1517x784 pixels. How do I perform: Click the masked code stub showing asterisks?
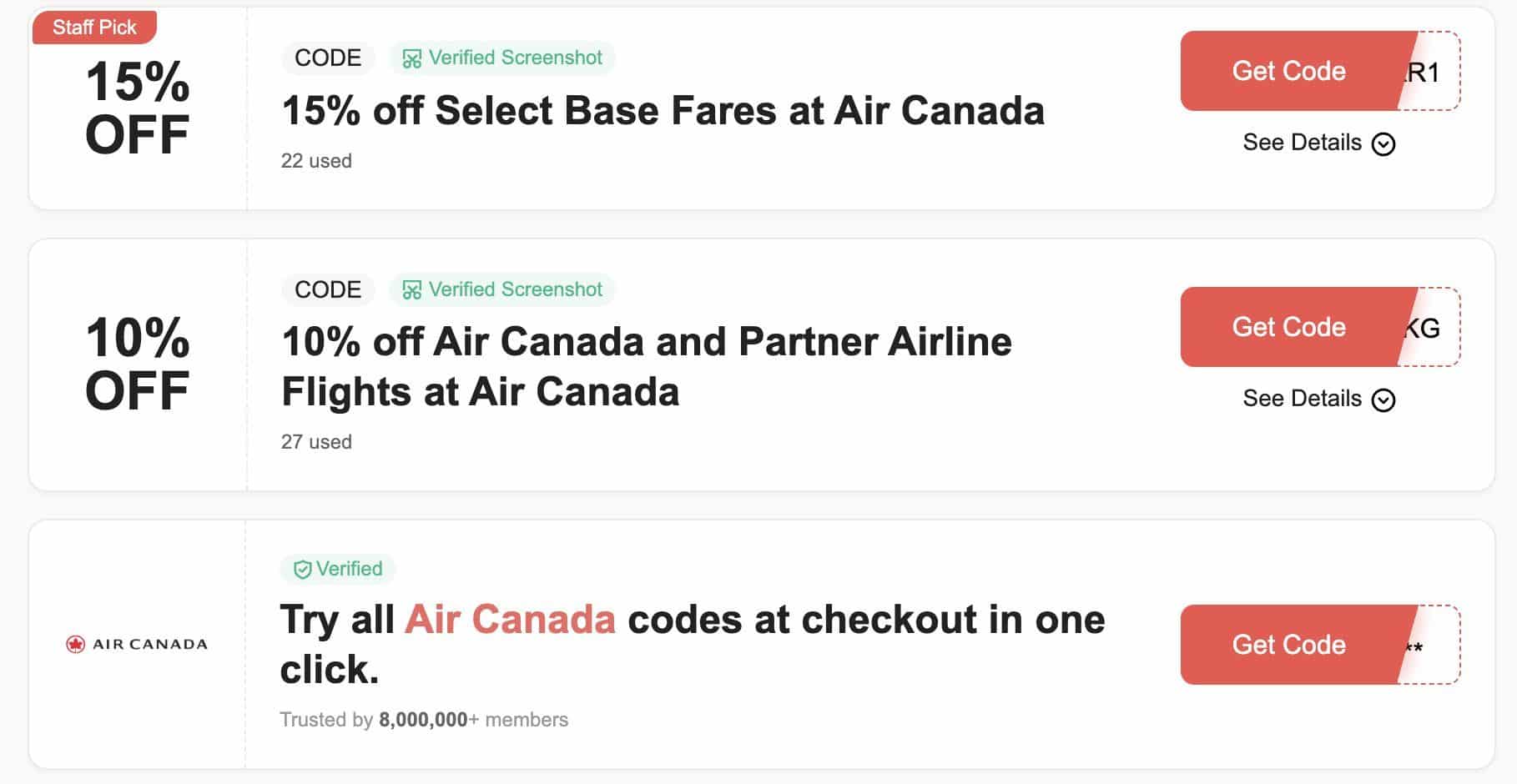point(1416,645)
